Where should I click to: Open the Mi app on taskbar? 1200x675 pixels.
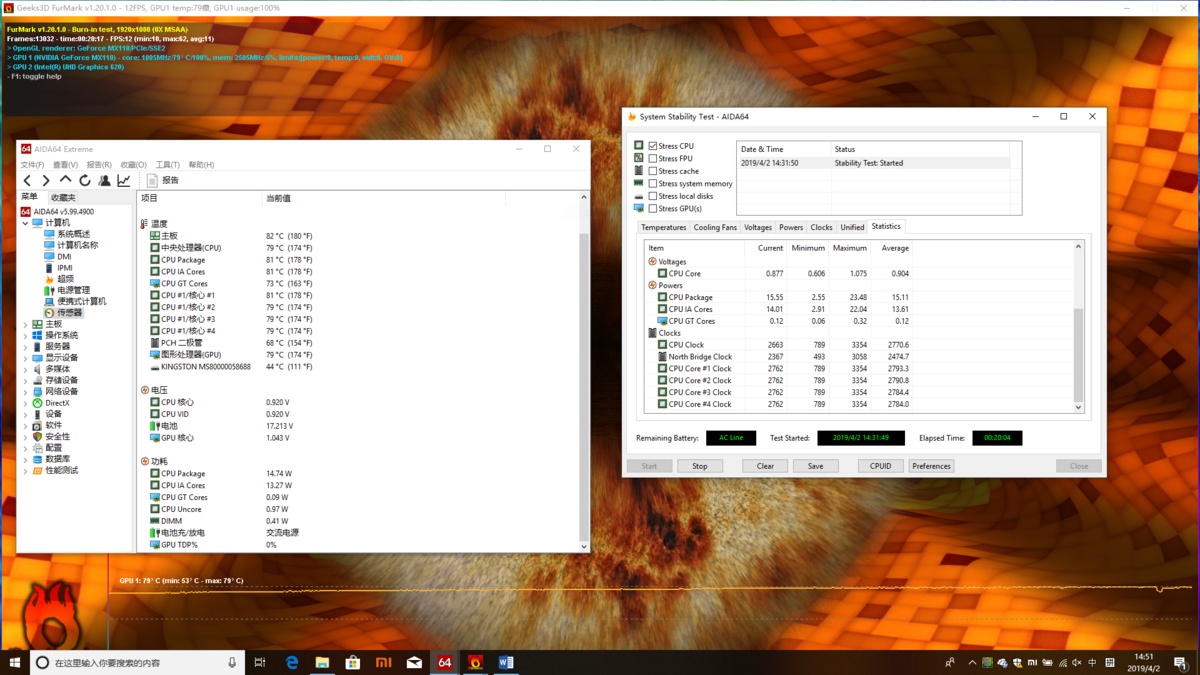[384, 662]
